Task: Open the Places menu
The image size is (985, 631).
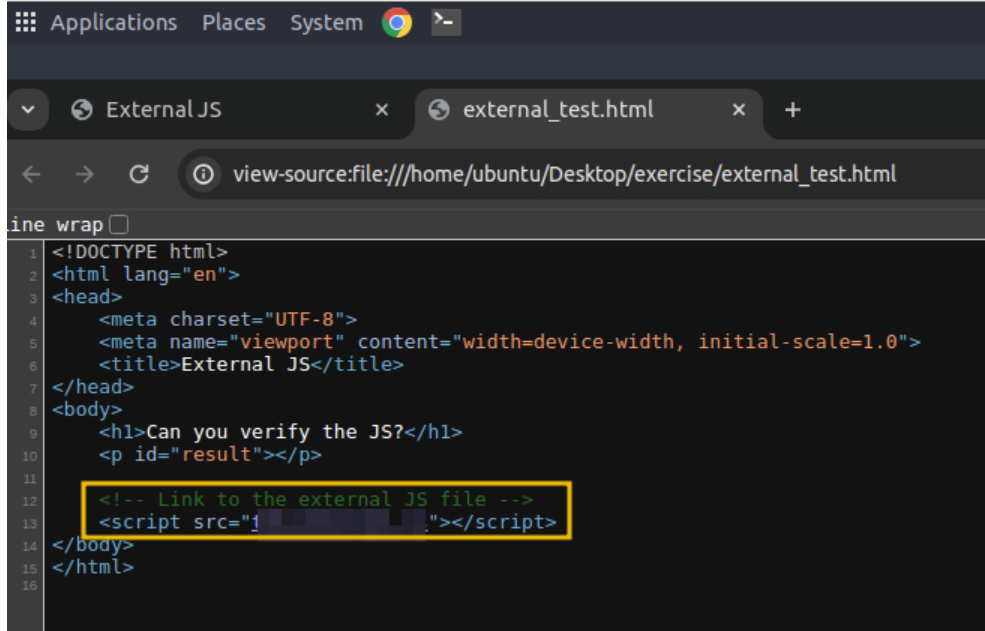Action: coord(233,23)
